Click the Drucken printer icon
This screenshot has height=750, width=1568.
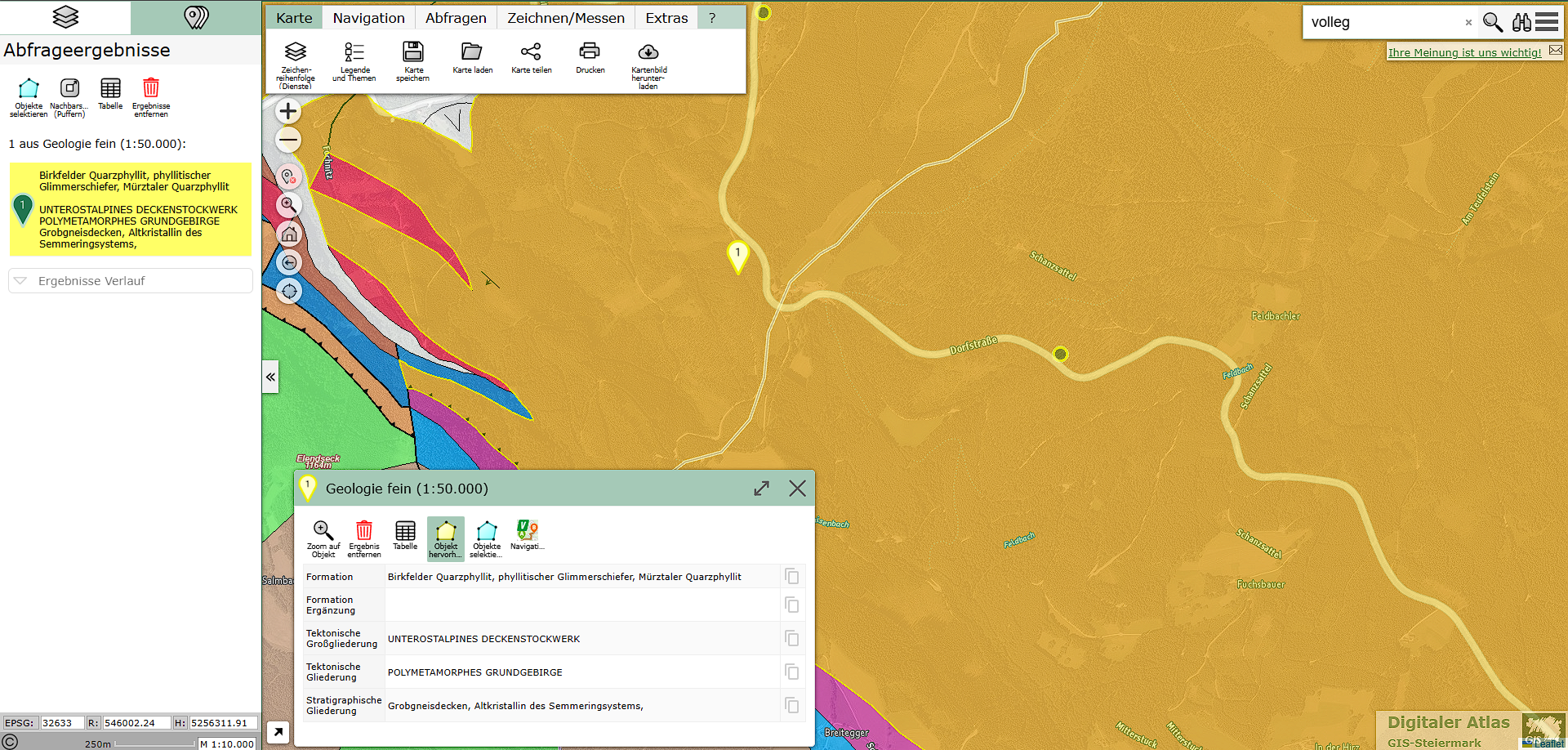pos(590,57)
